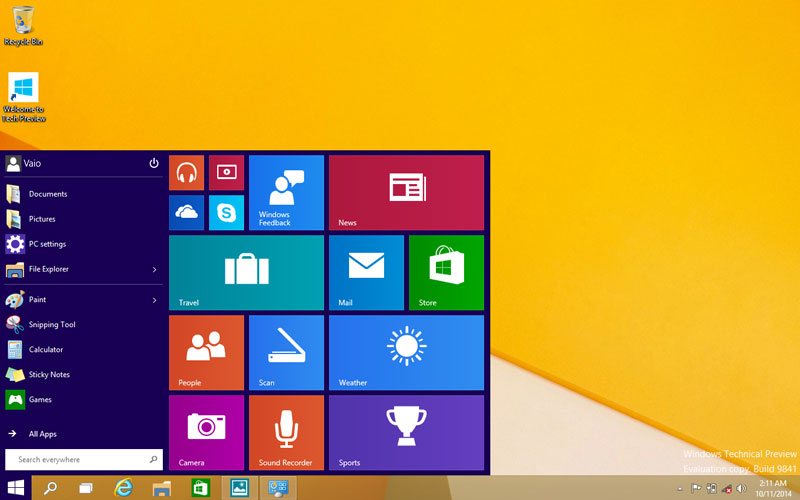Screen dimensions: 800x500
Task: Open the taskbar Search icon
Action: 50,488
